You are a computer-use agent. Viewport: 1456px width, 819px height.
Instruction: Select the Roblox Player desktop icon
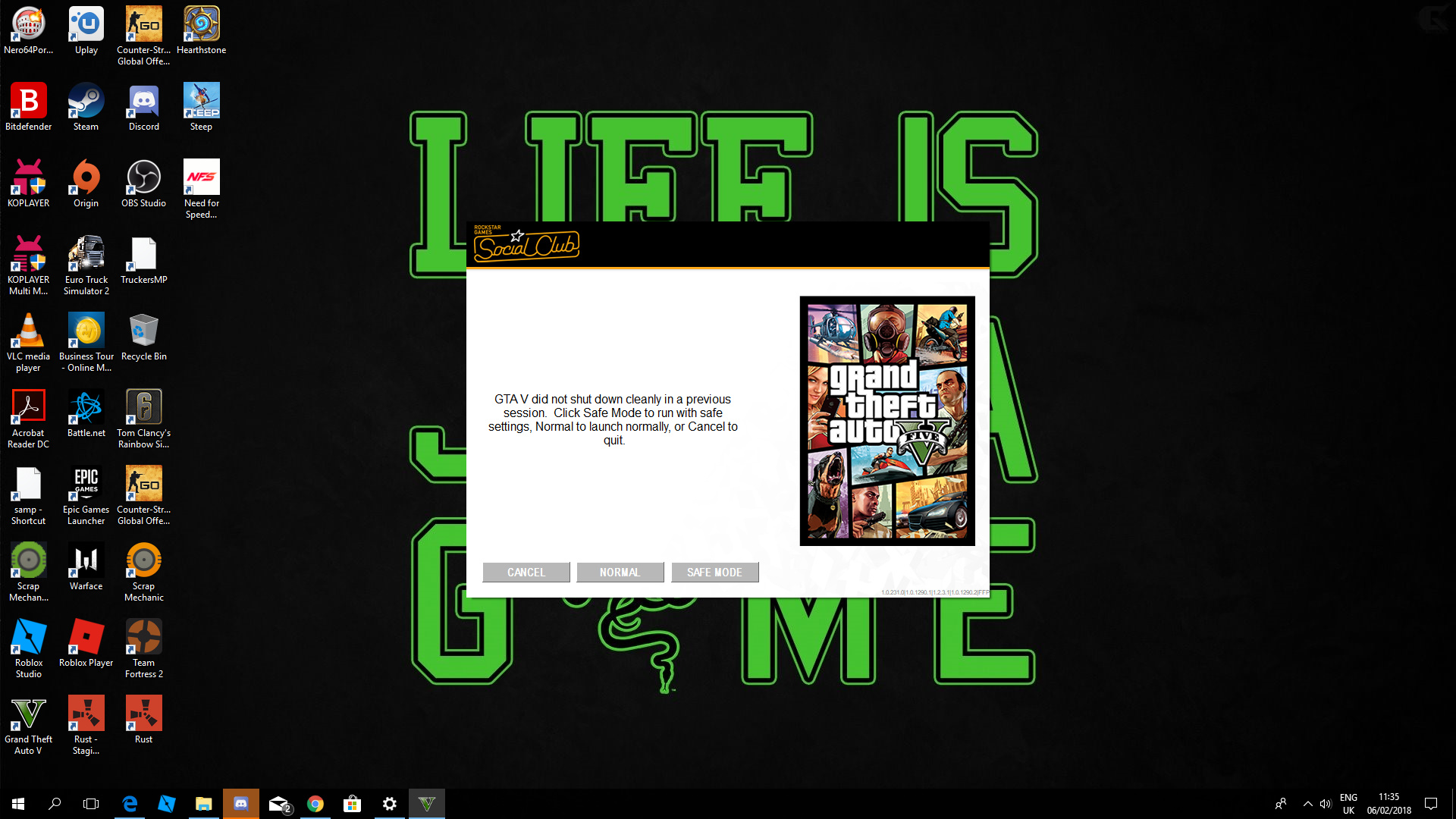pos(86,644)
